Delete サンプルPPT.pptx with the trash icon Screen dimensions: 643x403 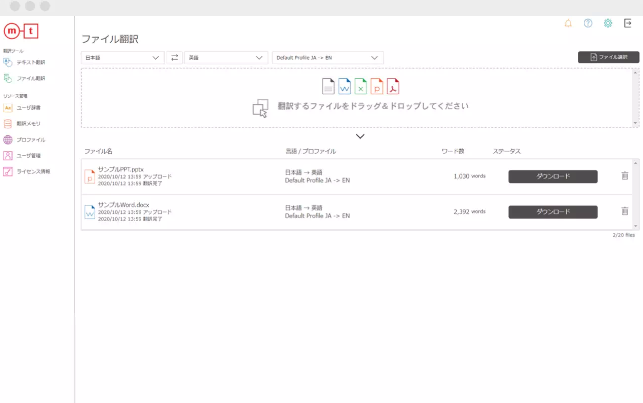coord(625,176)
